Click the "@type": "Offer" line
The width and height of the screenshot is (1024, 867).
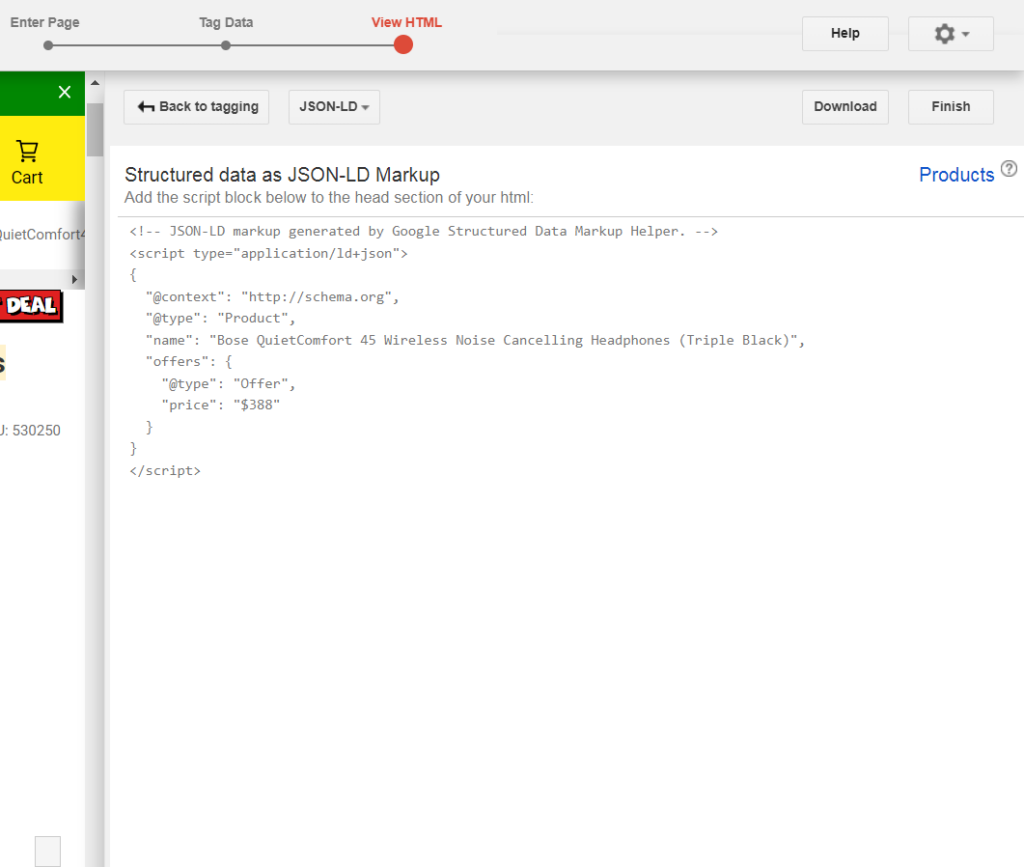click(229, 383)
